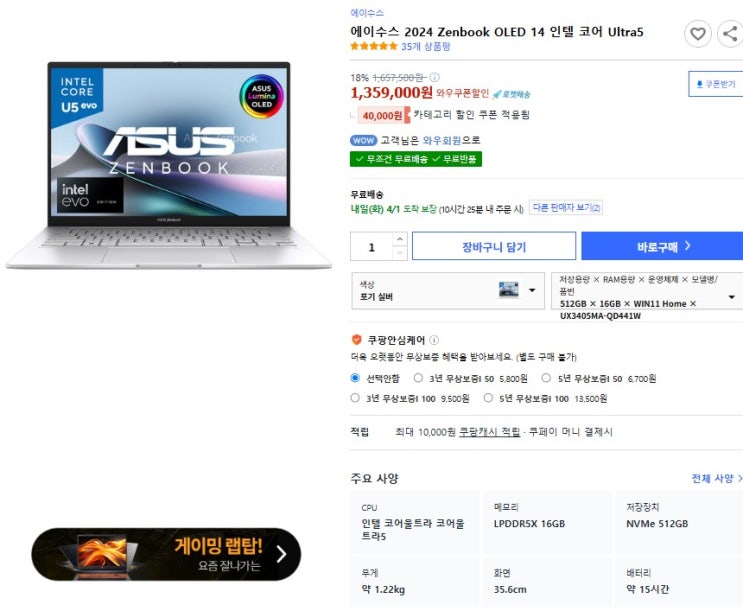Viewport: 743px width, 611px height.
Task: Select 3년 무상보증I 50 for 5,800원
Action: point(418,378)
